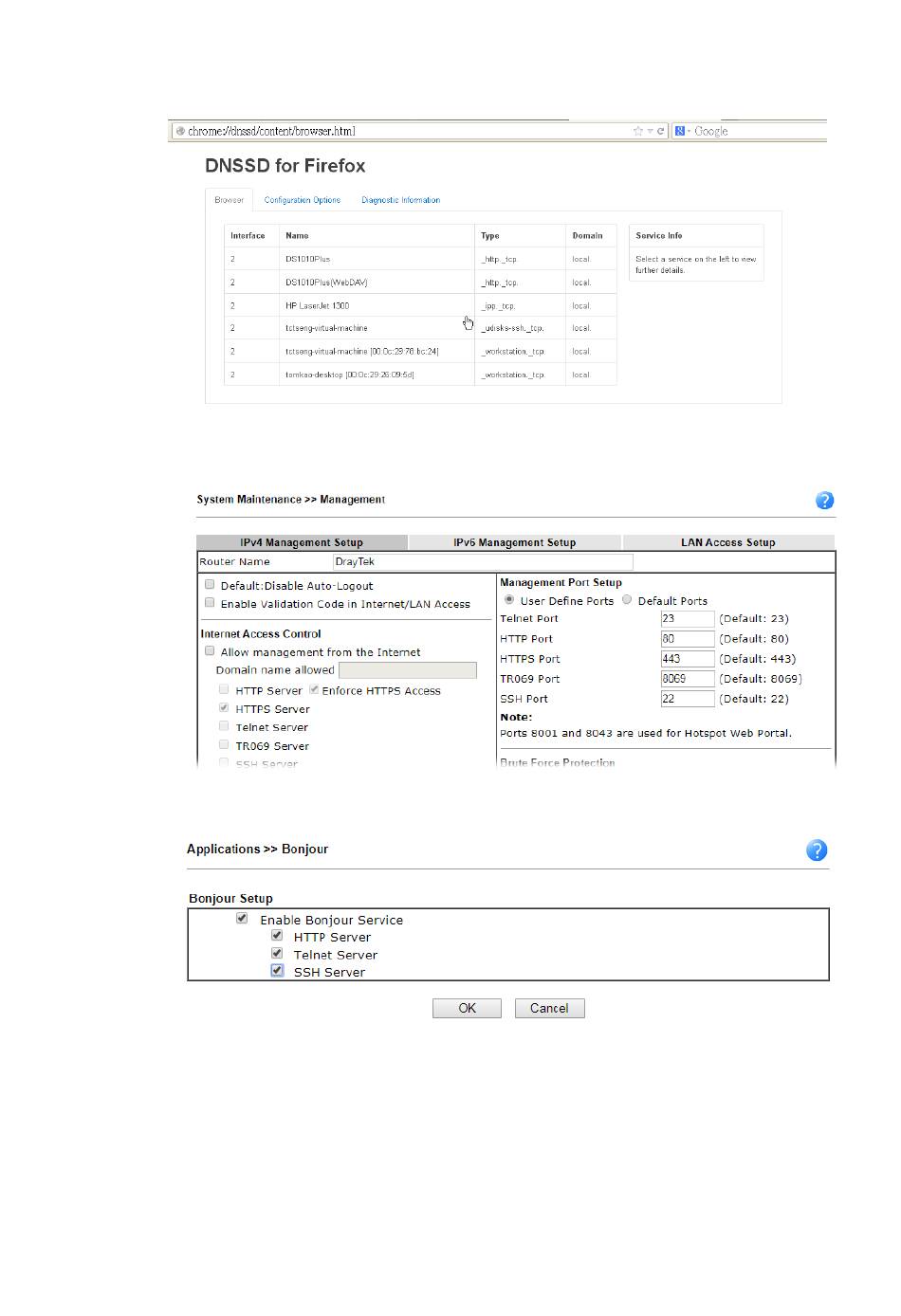Click the site identity globe icon in address bar

pyautogui.click(x=180, y=132)
